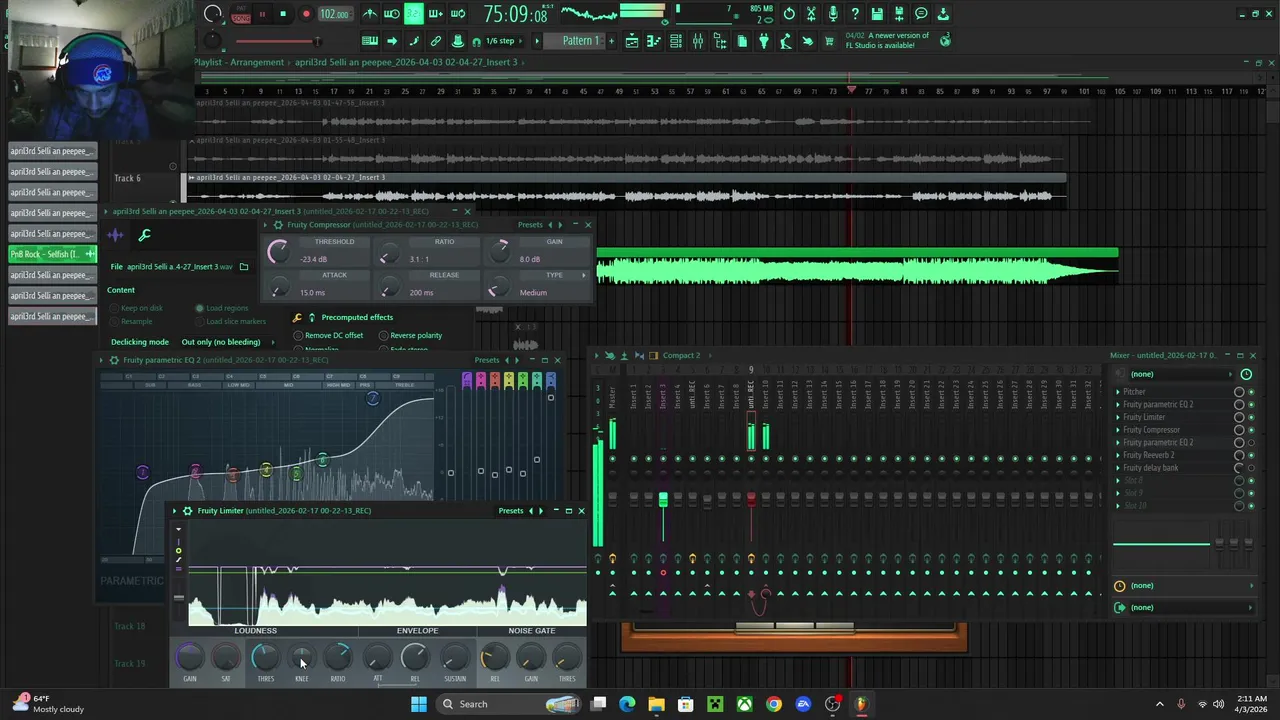
Task: Pause playback with the pause button
Action: click(262, 14)
